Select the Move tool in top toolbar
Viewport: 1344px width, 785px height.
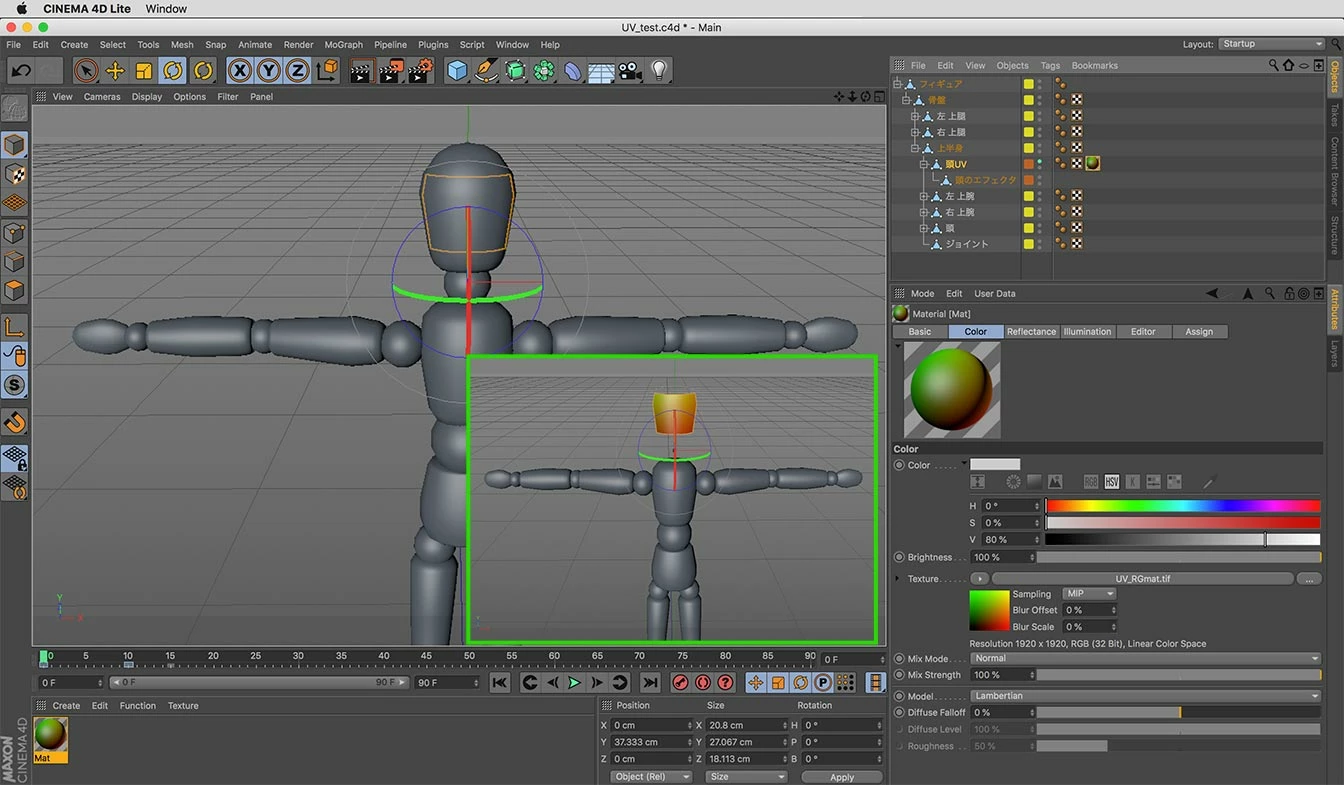pos(115,70)
